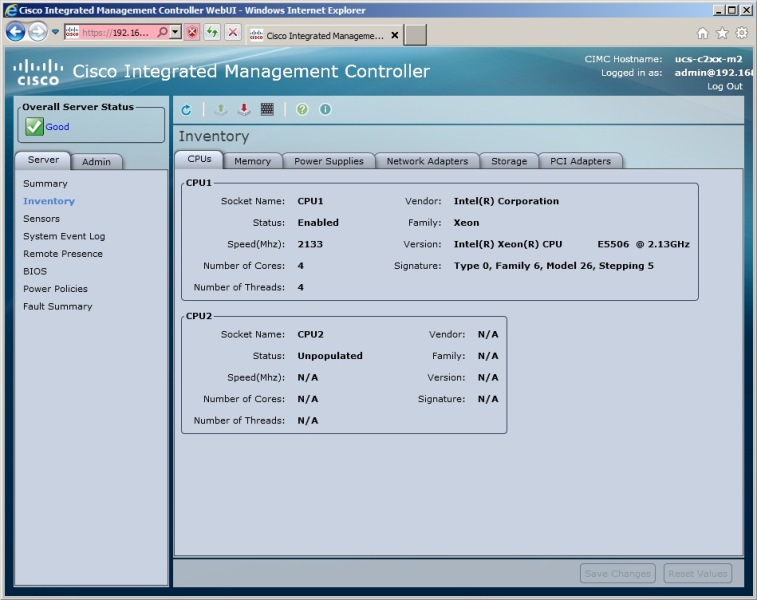This screenshot has width=757, height=600.
Task: Open the Help question mark icon
Action: tap(302, 110)
